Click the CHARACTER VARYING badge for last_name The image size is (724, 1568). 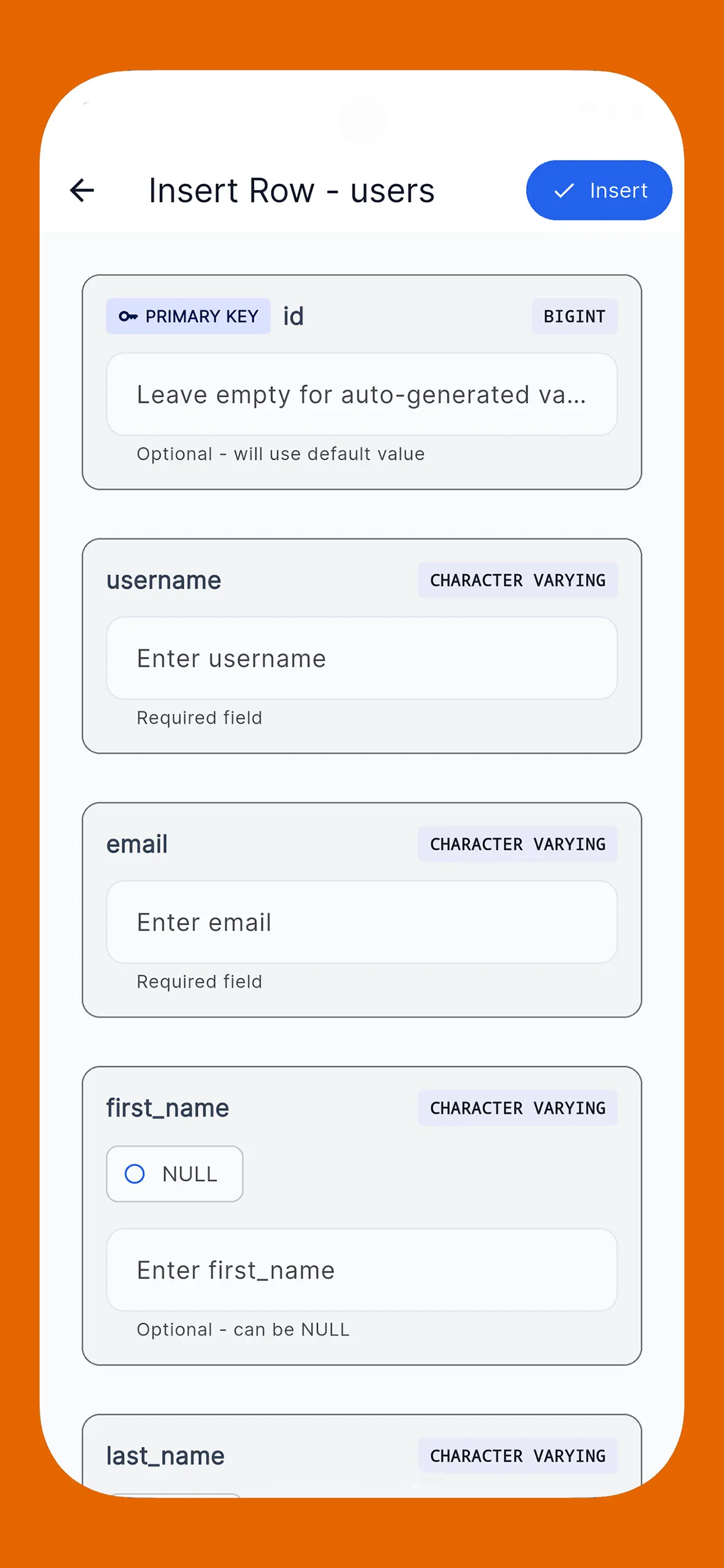[x=518, y=1456]
